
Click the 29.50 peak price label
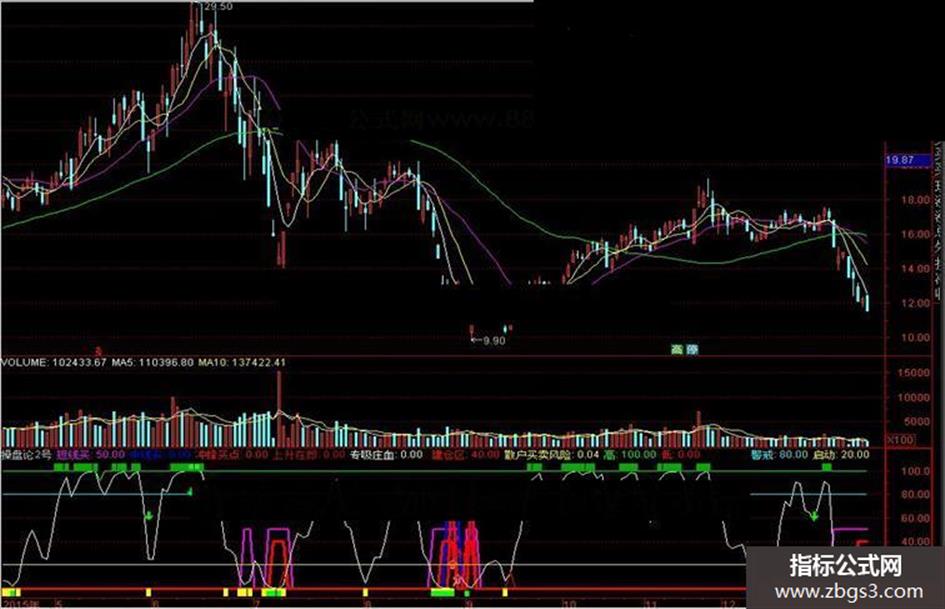218,7
